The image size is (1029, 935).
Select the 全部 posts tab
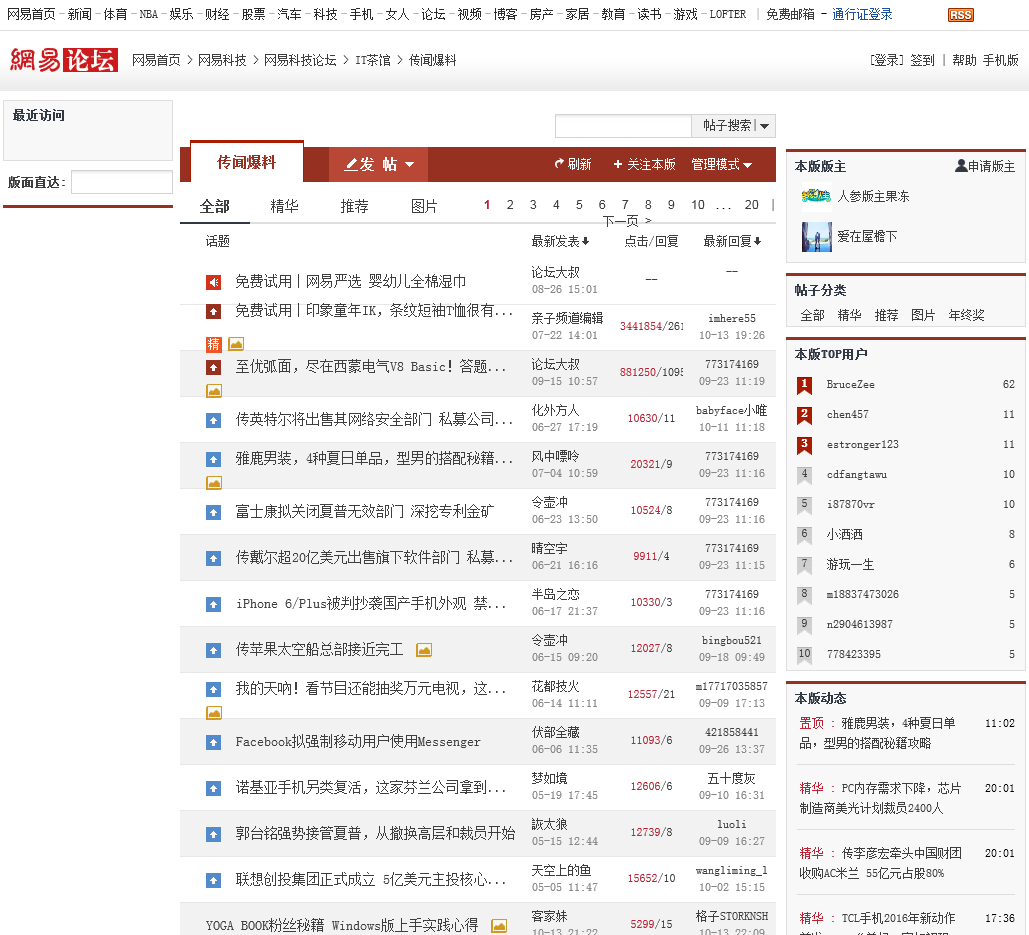click(x=215, y=207)
